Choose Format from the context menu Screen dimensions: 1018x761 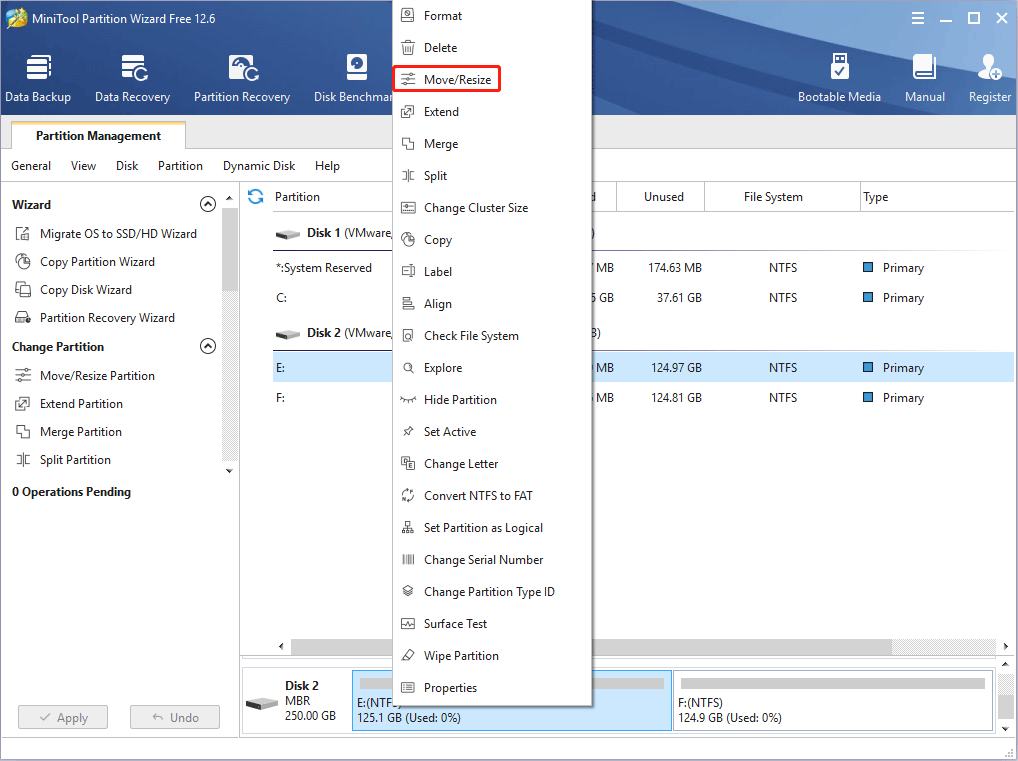(492, 16)
